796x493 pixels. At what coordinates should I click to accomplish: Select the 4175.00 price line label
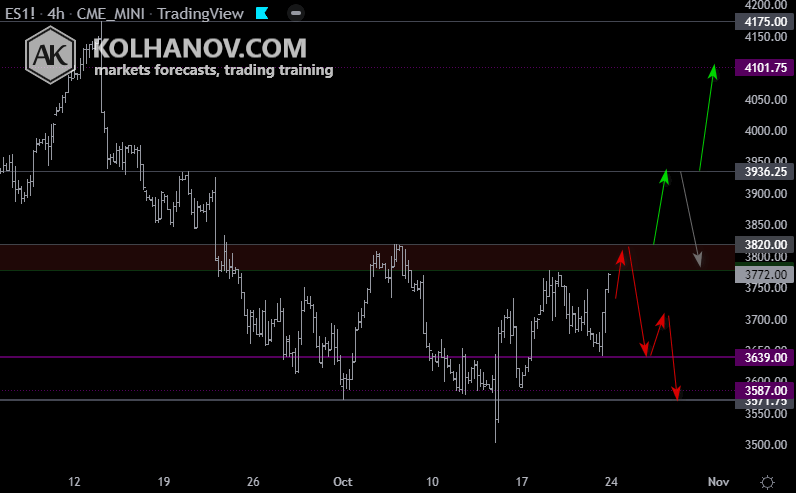pyautogui.click(x=765, y=22)
